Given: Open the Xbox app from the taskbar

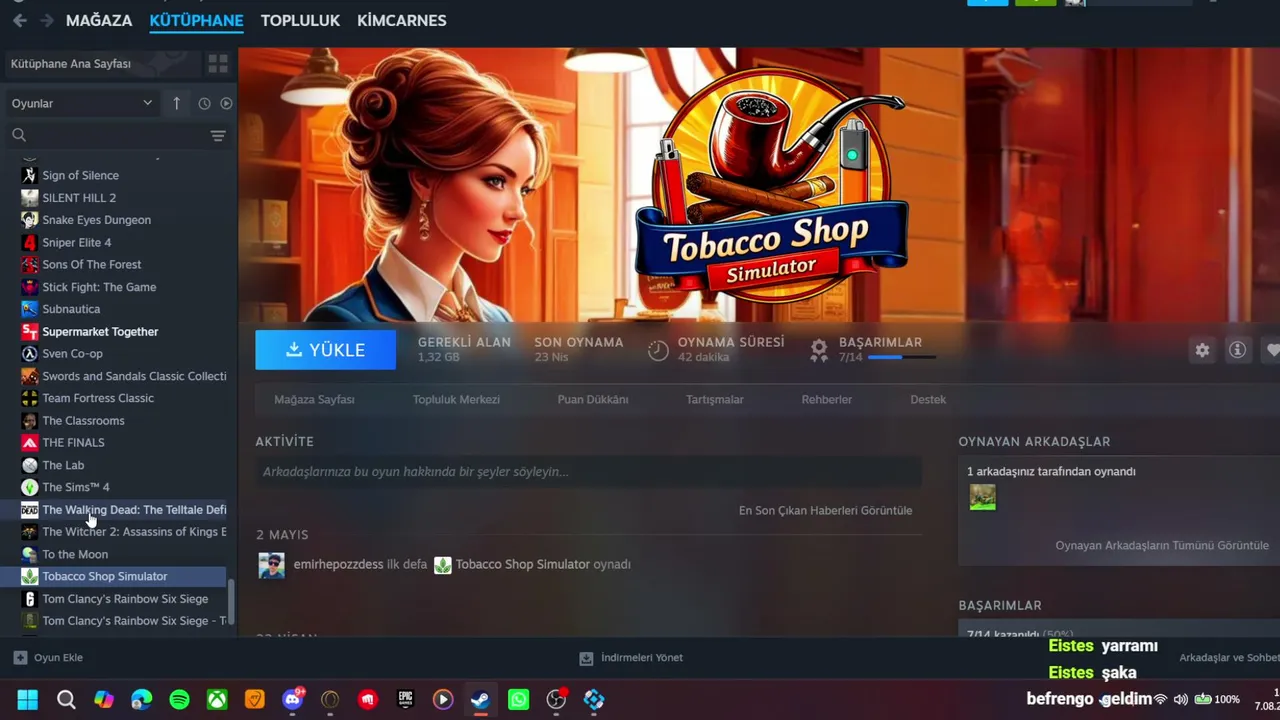Looking at the screenshot, I should tap(217, 699).
